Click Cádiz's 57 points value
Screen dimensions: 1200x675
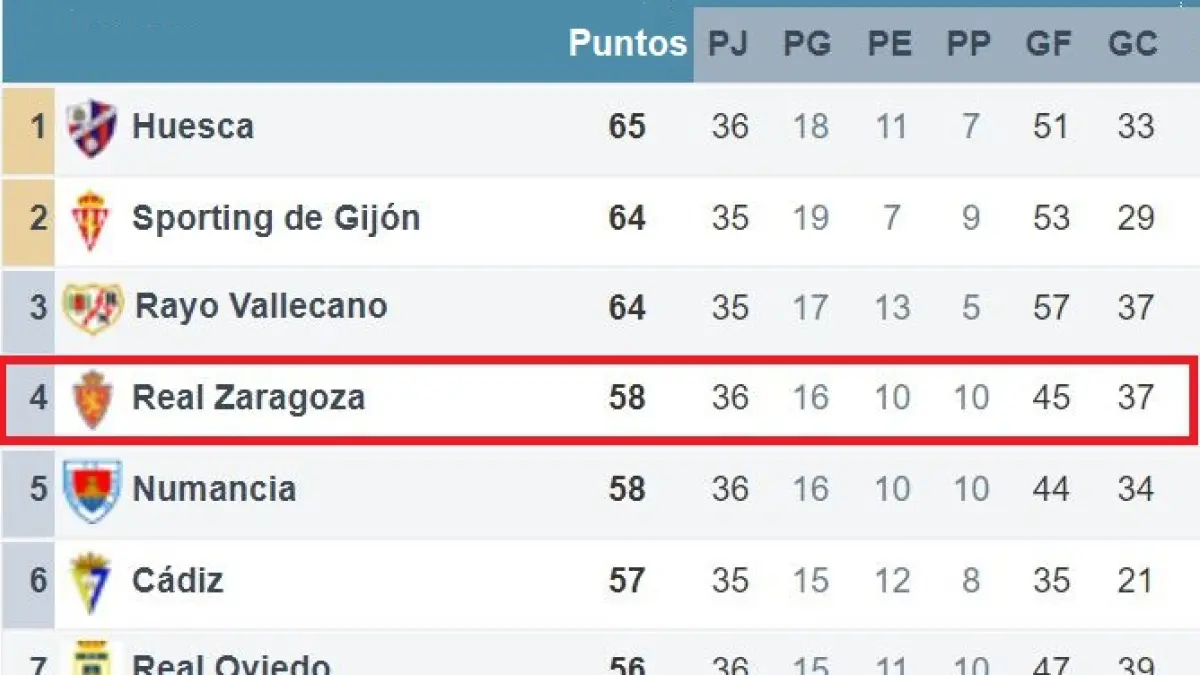627,581
